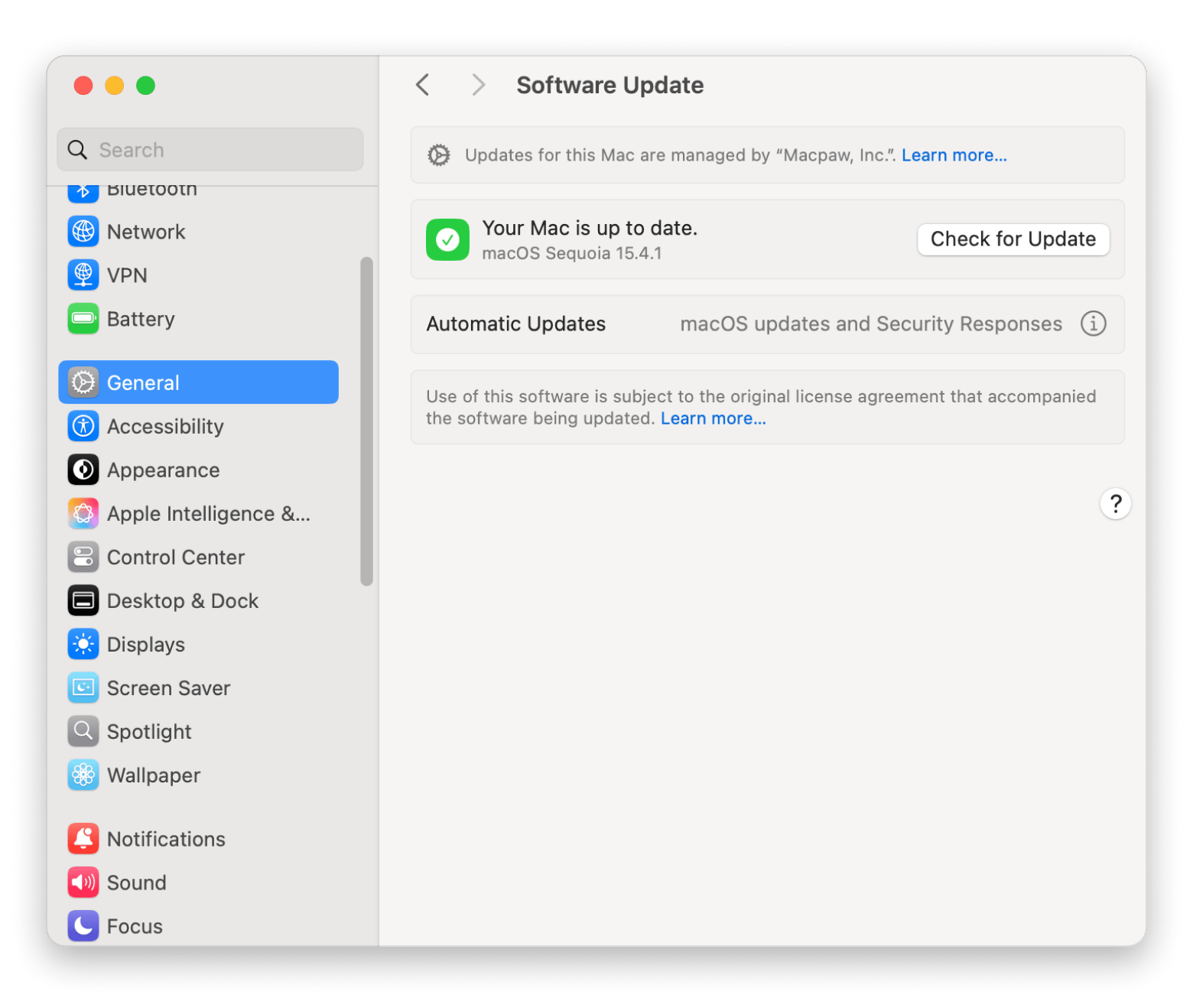Screen dimensions: 1193x1008
Task: Open Battery settings from sidebar
Action: click(x=141, y=319)
